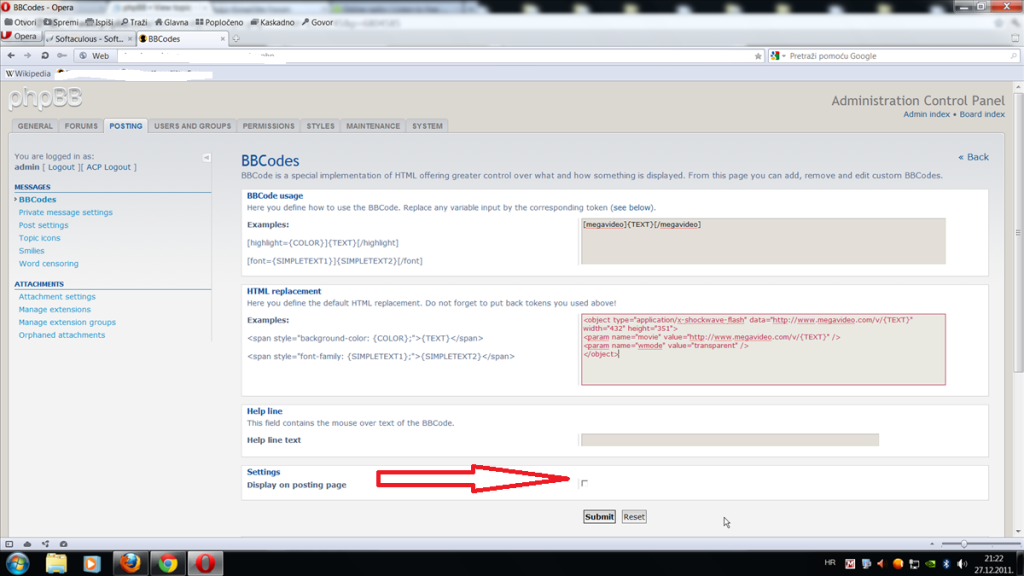
Task: Enable Display on posting page checkbox
Action: [584, 483]
